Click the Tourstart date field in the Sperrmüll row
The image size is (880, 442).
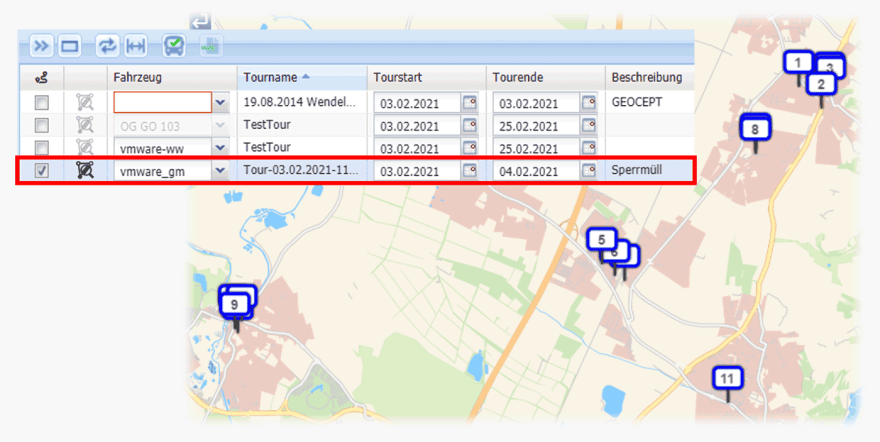tap(418, 171)
